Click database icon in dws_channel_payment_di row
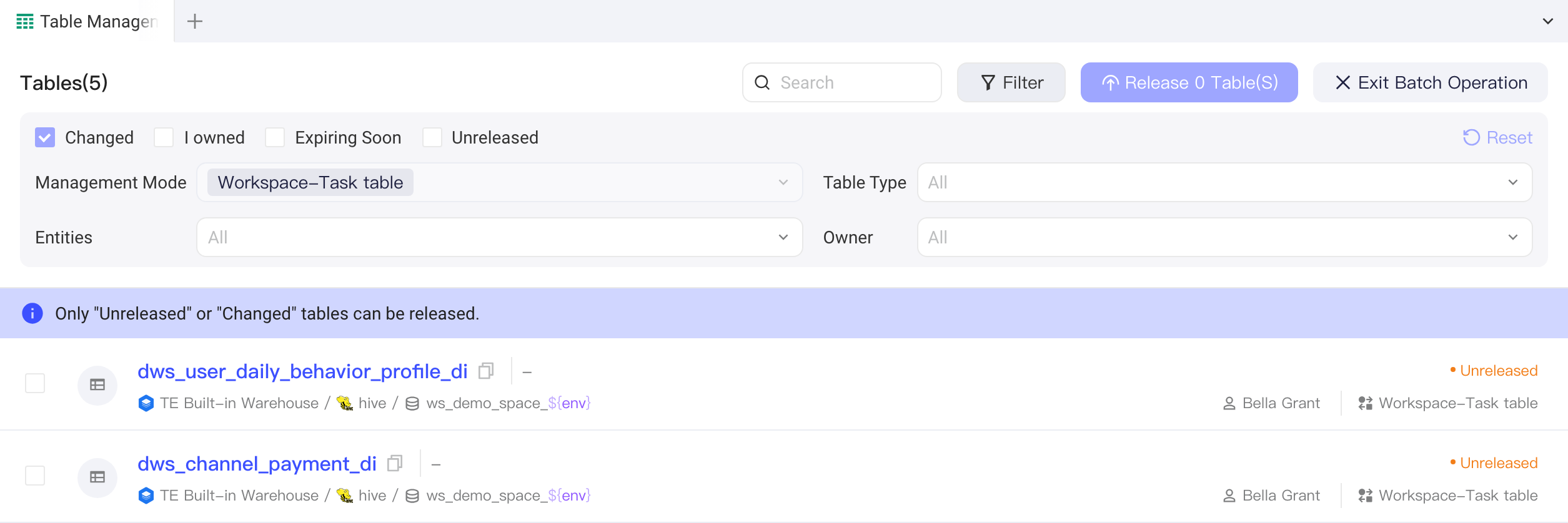This screenshot has width=1568, height=523. [x=412, y=496]
